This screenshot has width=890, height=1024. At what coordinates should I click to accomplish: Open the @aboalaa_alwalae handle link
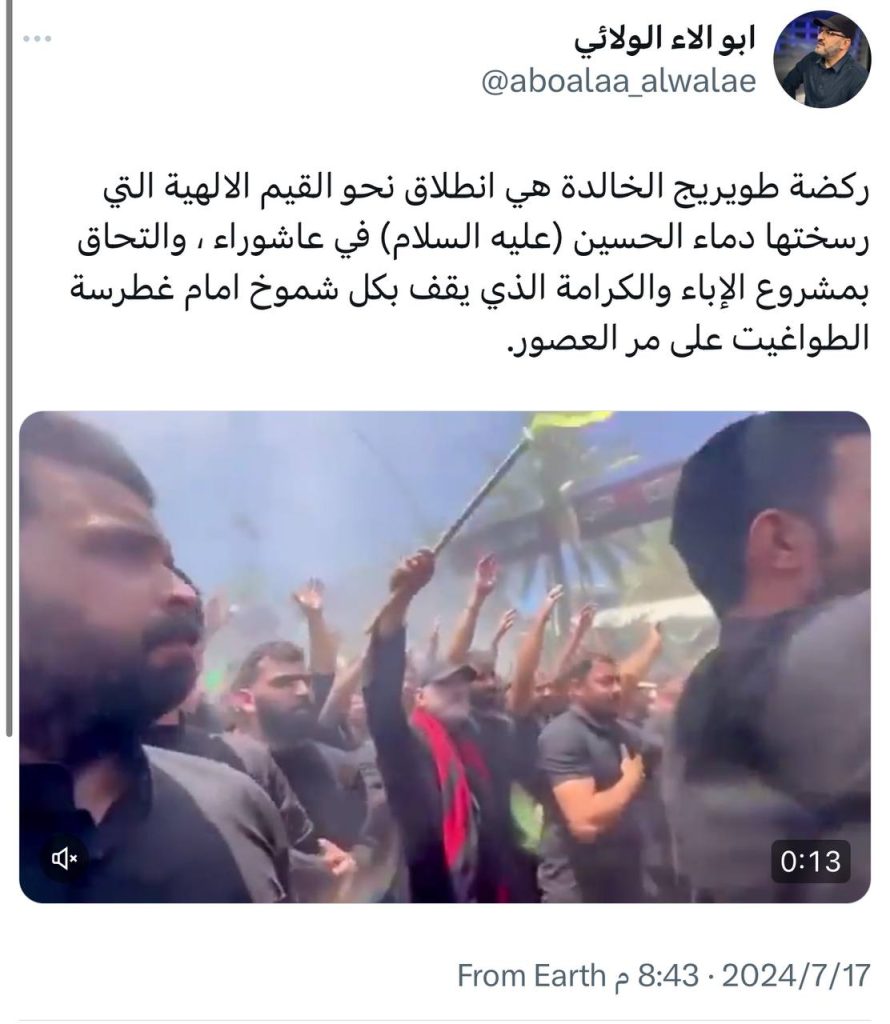(x=618, y=82)
